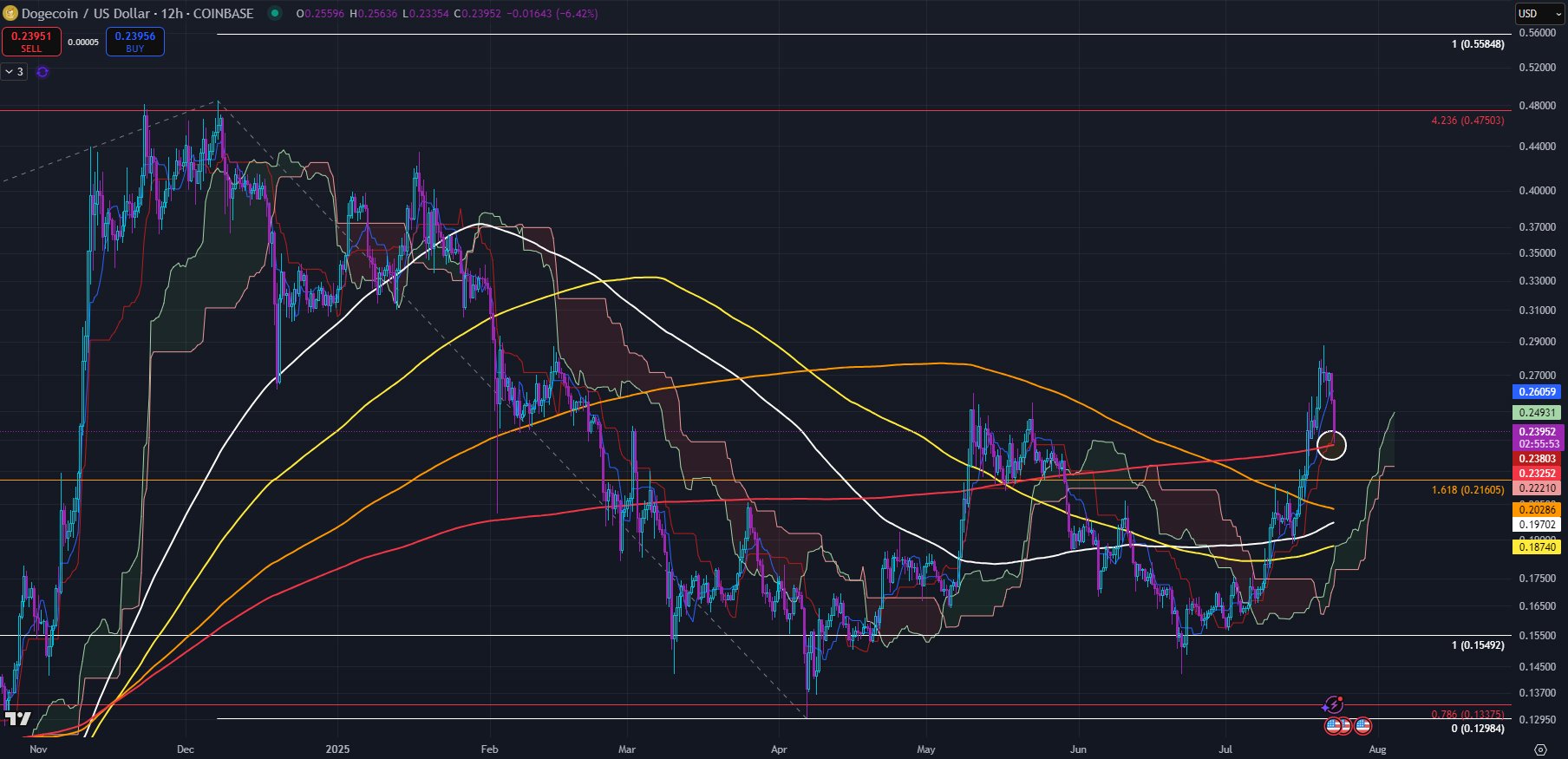Click the green market status dot
Viewport: 1568px width, 759px height.
tap(275, 13)
